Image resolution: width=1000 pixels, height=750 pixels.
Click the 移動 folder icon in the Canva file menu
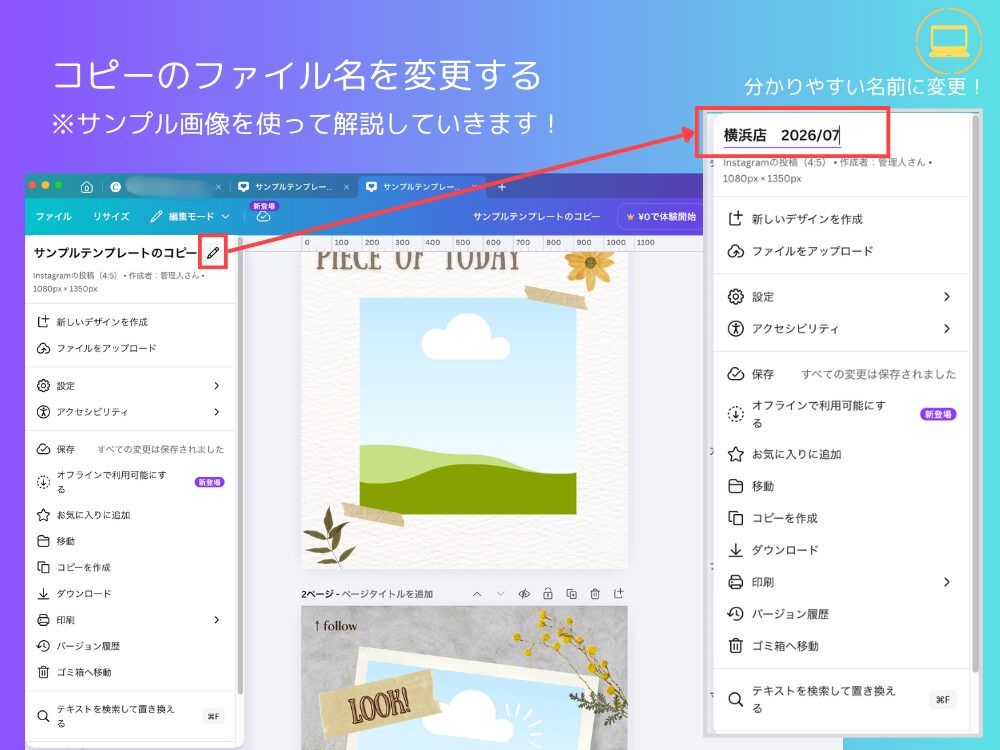(x=43, y=541)
